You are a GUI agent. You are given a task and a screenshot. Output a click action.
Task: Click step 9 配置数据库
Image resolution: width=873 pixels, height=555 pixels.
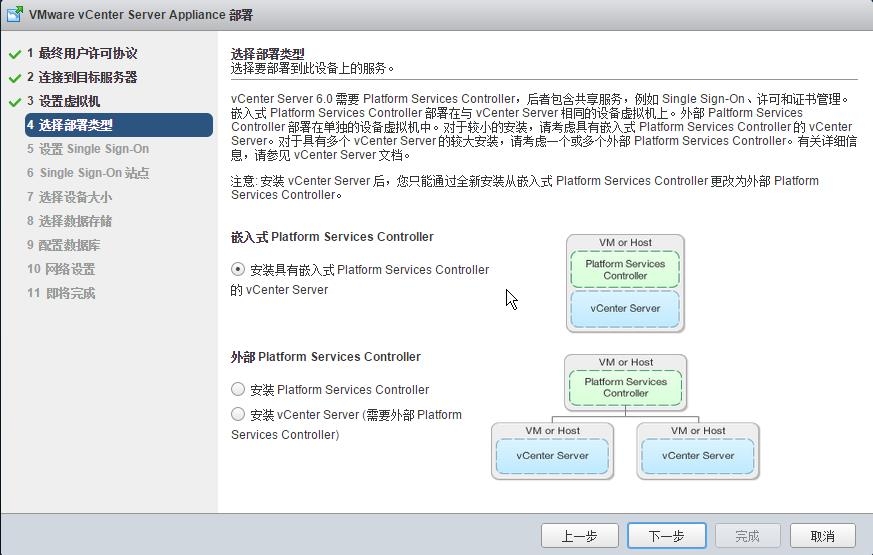pos(63,245)
